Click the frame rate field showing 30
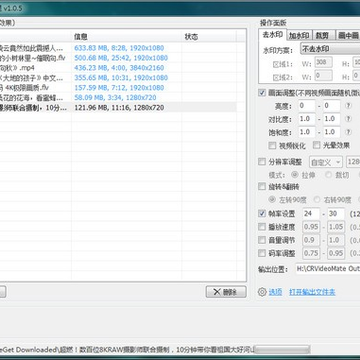Image resolution: width=360 pixels, height=360 pixels. [336, 214]
